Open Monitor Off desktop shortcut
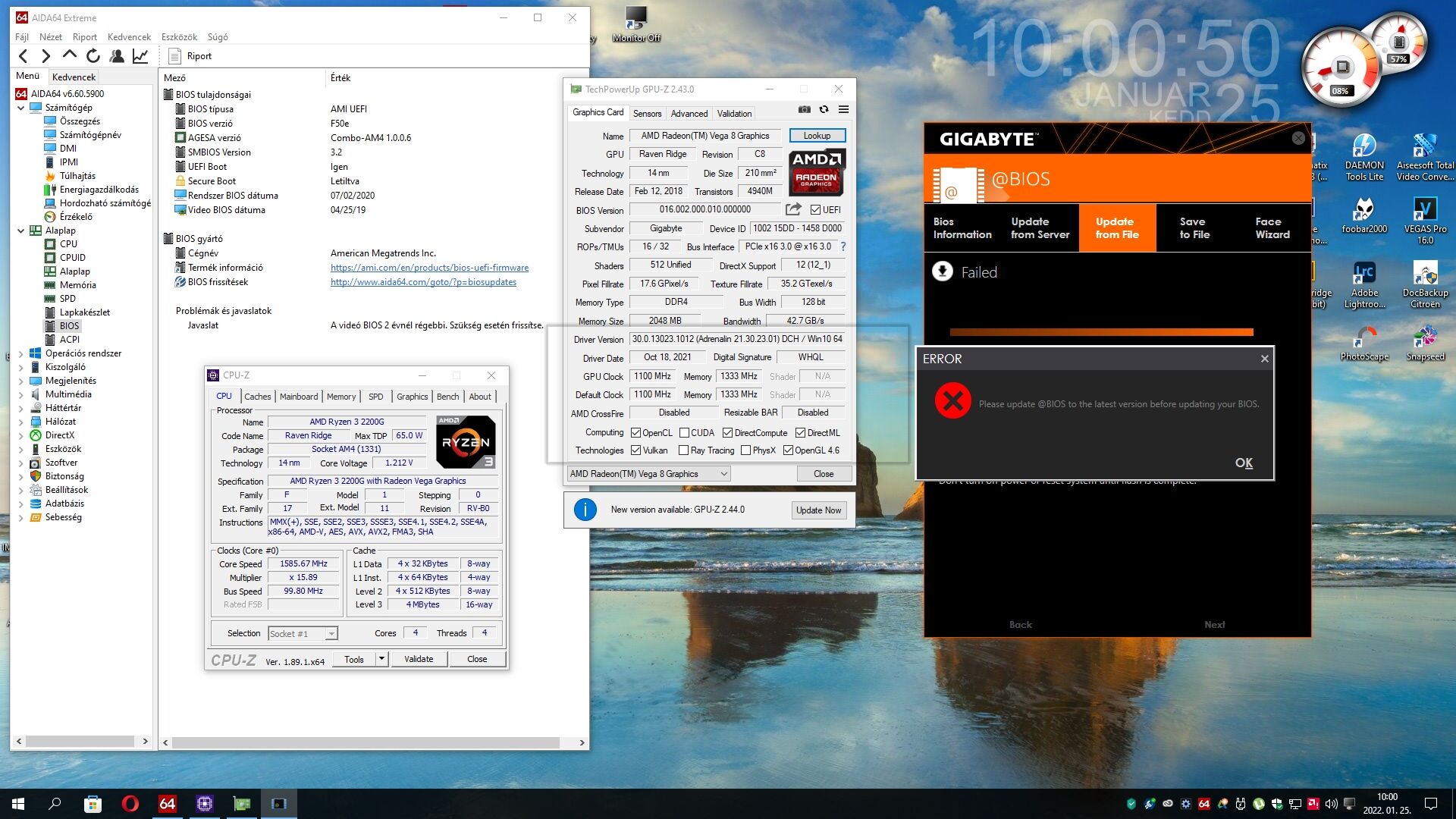 [636, 24]
